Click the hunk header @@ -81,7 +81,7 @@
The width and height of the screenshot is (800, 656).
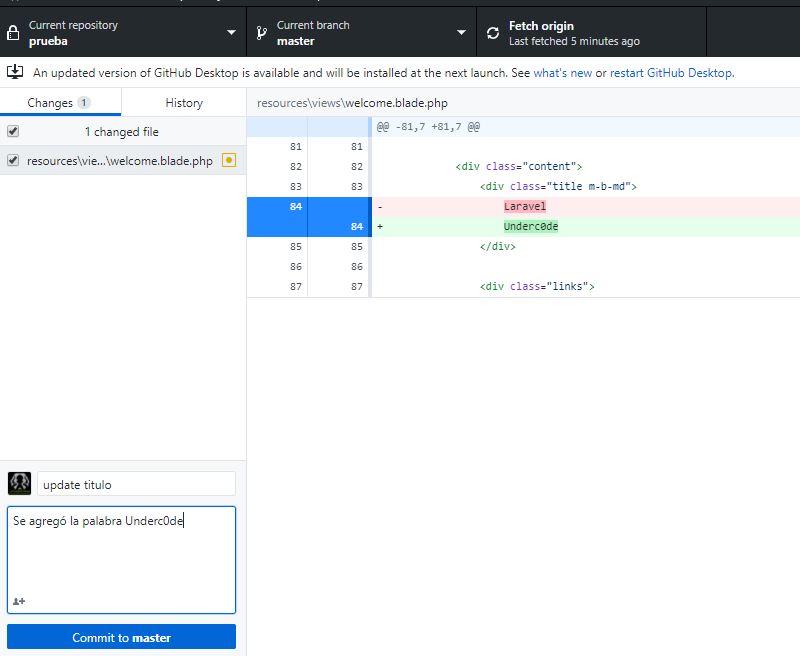(x=428, y=127)
